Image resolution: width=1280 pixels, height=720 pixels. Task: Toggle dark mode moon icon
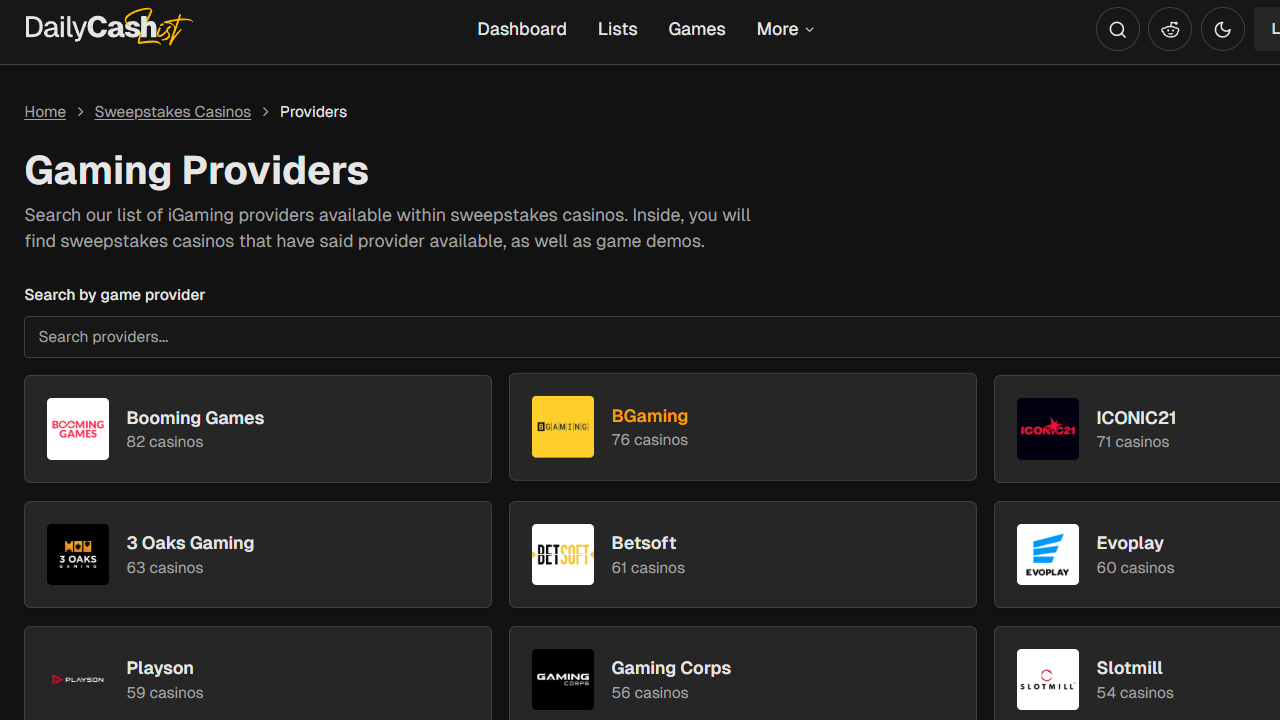coord(1222,30)
